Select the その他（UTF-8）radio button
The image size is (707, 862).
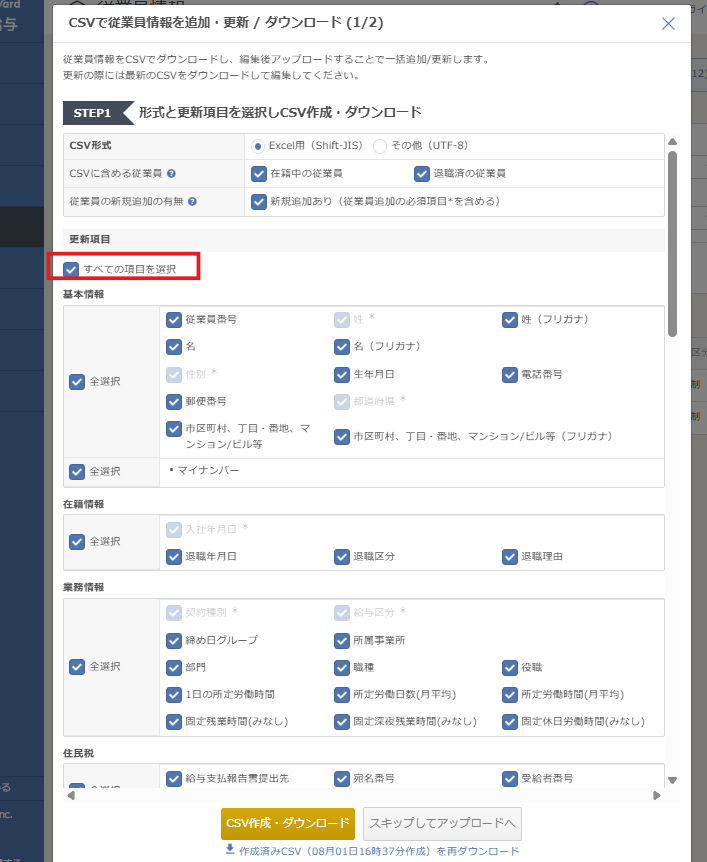[x=380, y=146]
